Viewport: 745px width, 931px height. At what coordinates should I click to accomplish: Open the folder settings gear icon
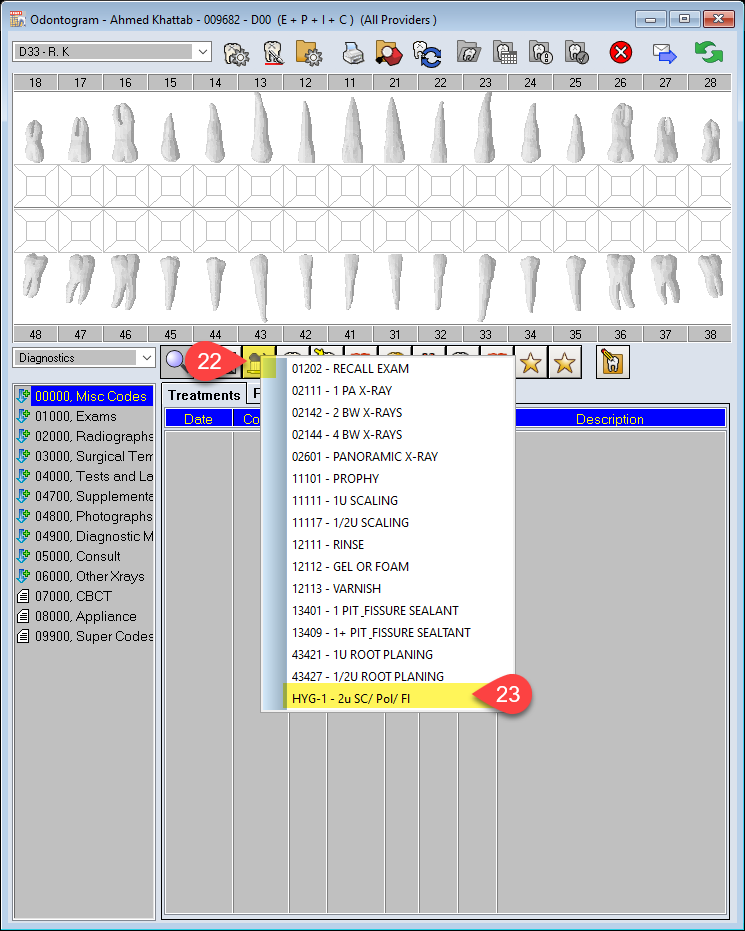coord(309,53)
